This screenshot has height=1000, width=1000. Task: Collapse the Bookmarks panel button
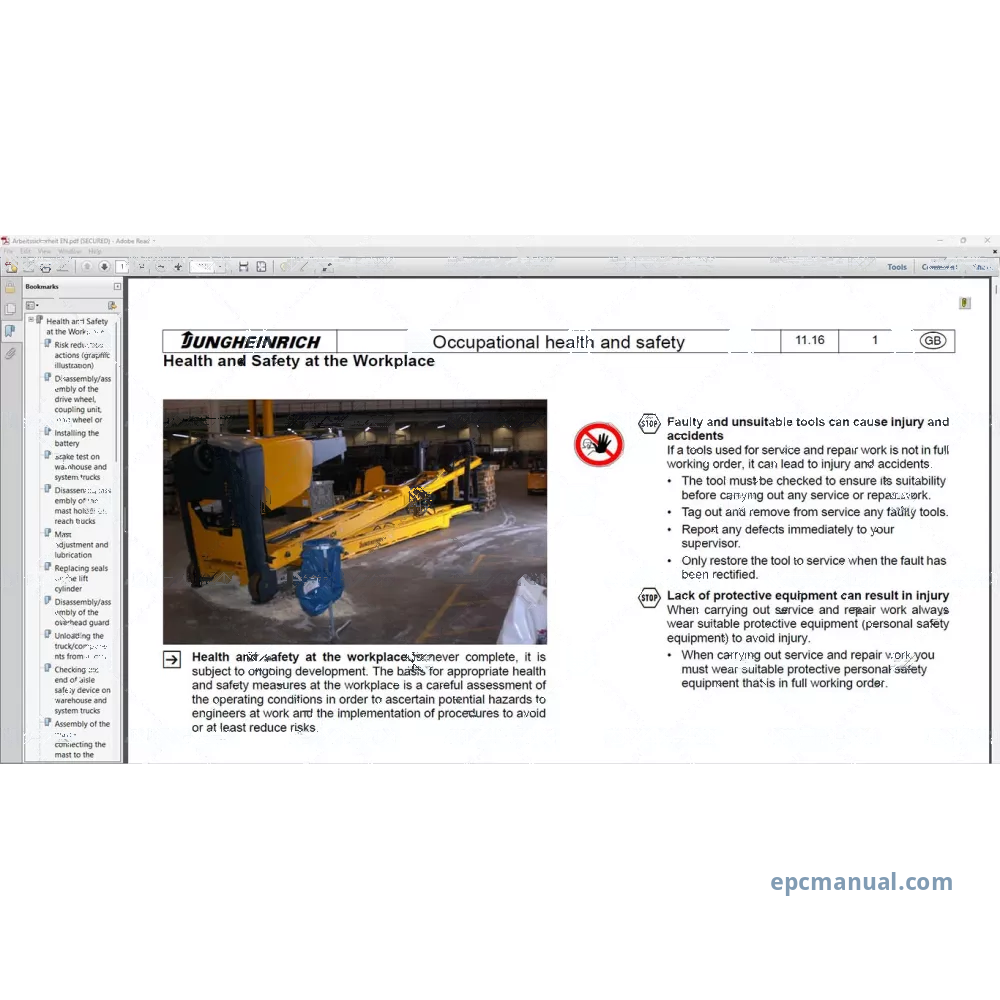117,287
